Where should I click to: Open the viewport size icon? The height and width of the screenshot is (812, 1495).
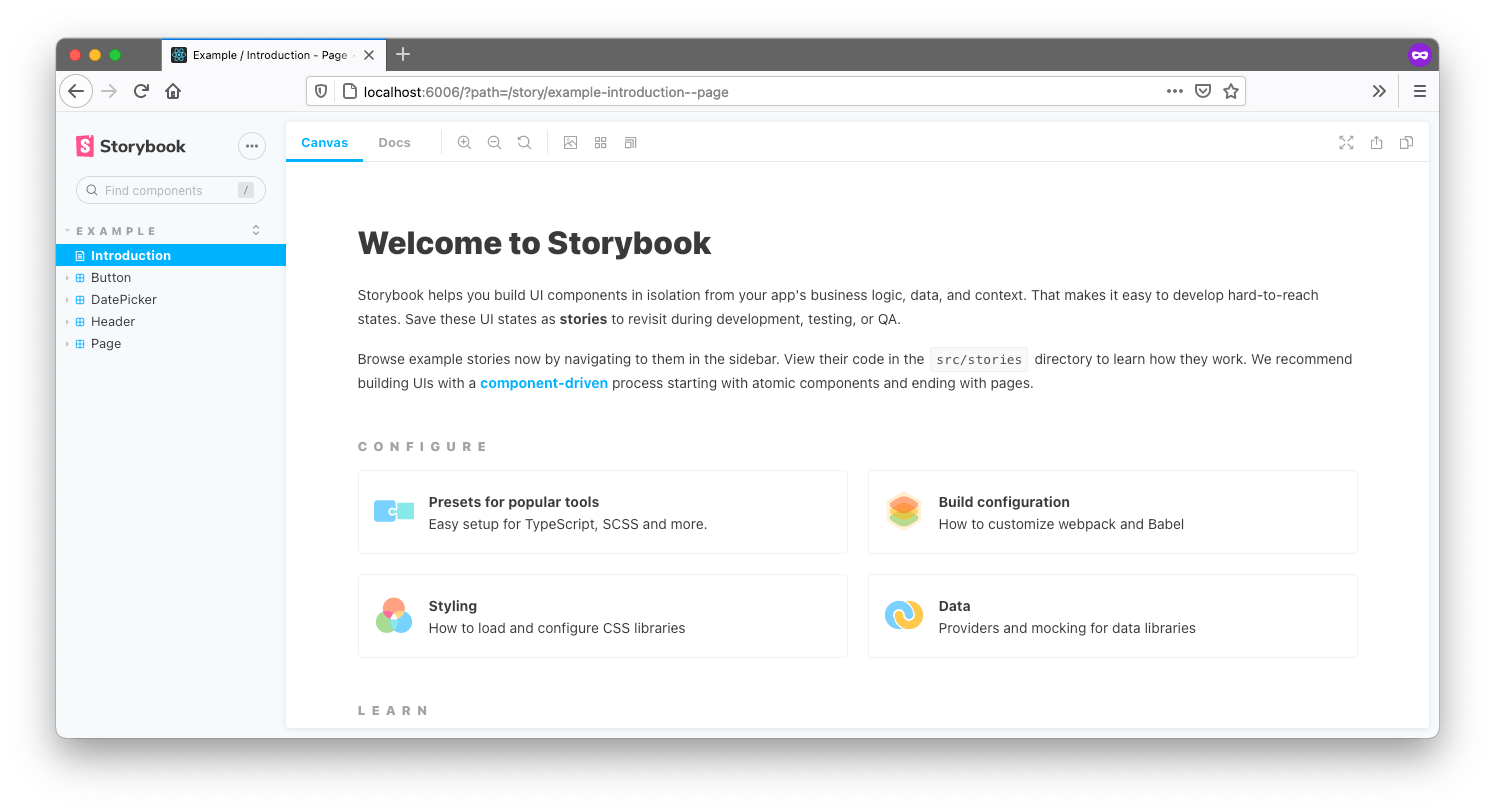tap(630, 143)
